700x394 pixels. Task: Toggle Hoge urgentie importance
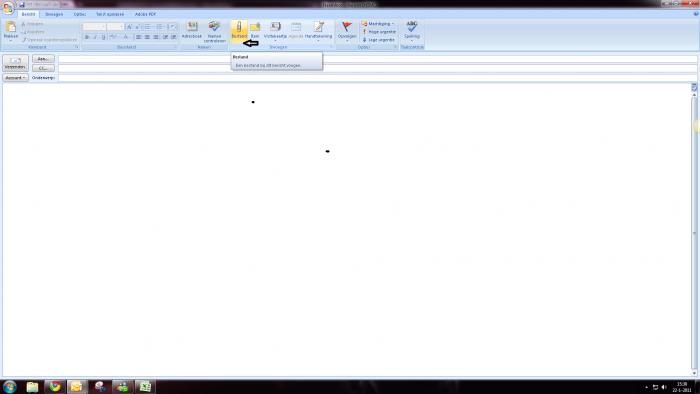379,32
